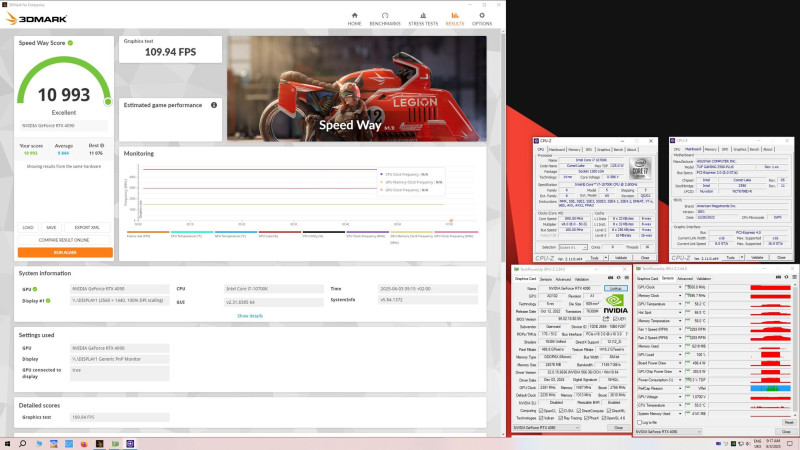Open the hamburger menu in GPU-Z Sensors window
Viewport: 800px width, 450px height.
(794, 277)
